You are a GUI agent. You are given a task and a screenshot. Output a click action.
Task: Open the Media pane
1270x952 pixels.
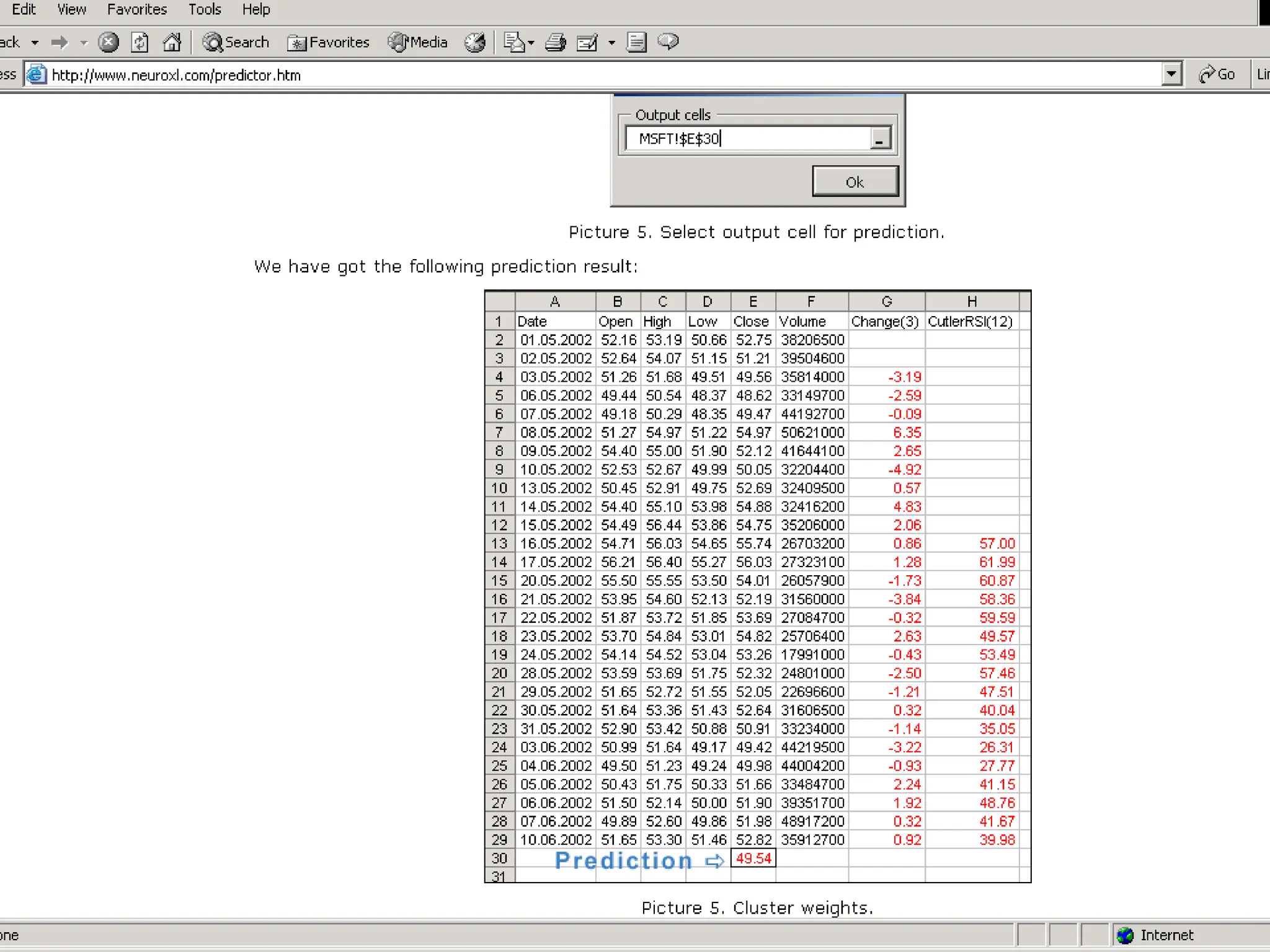click(x=417, y=42)
